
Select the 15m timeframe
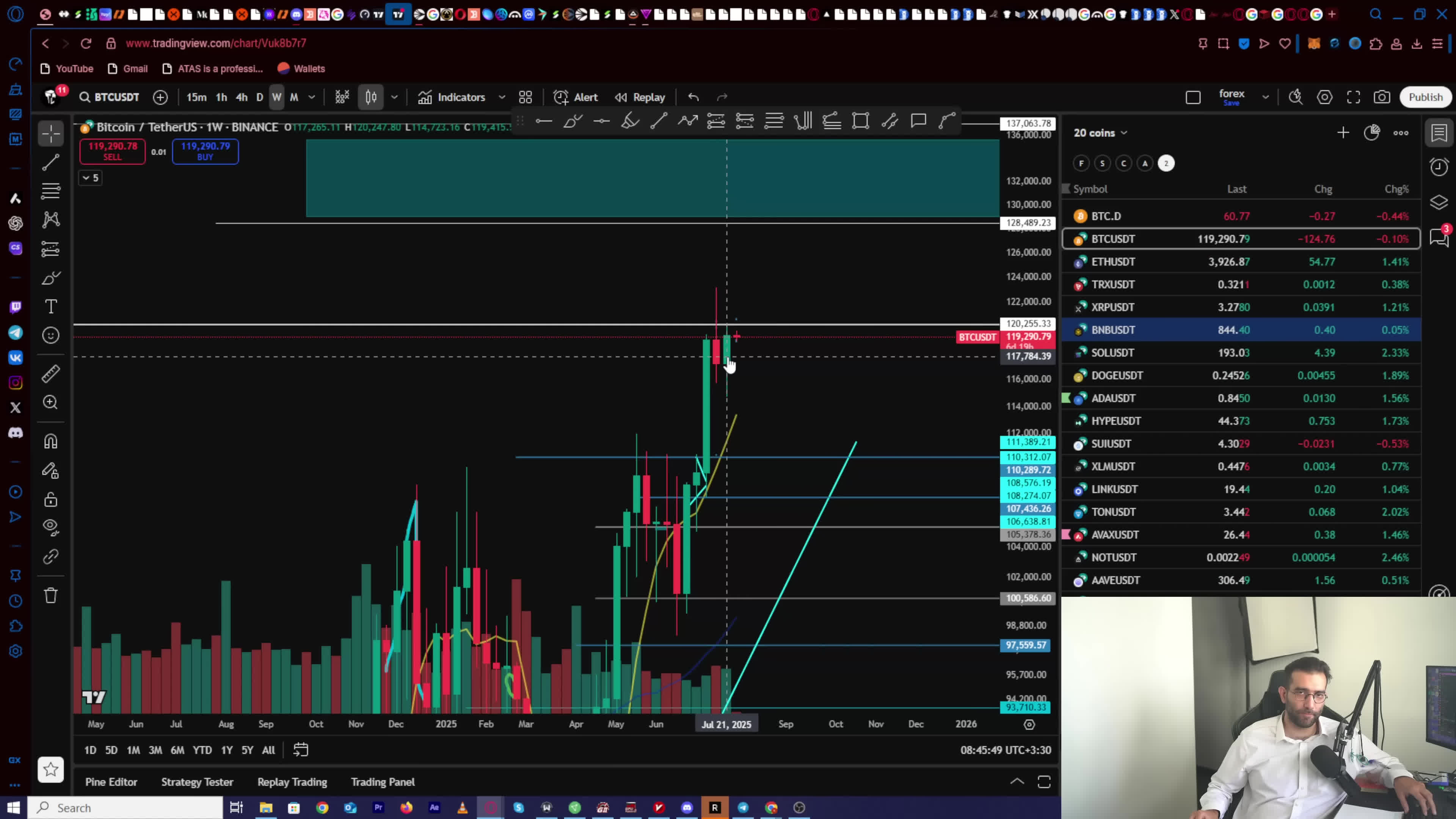click(197, 97)
